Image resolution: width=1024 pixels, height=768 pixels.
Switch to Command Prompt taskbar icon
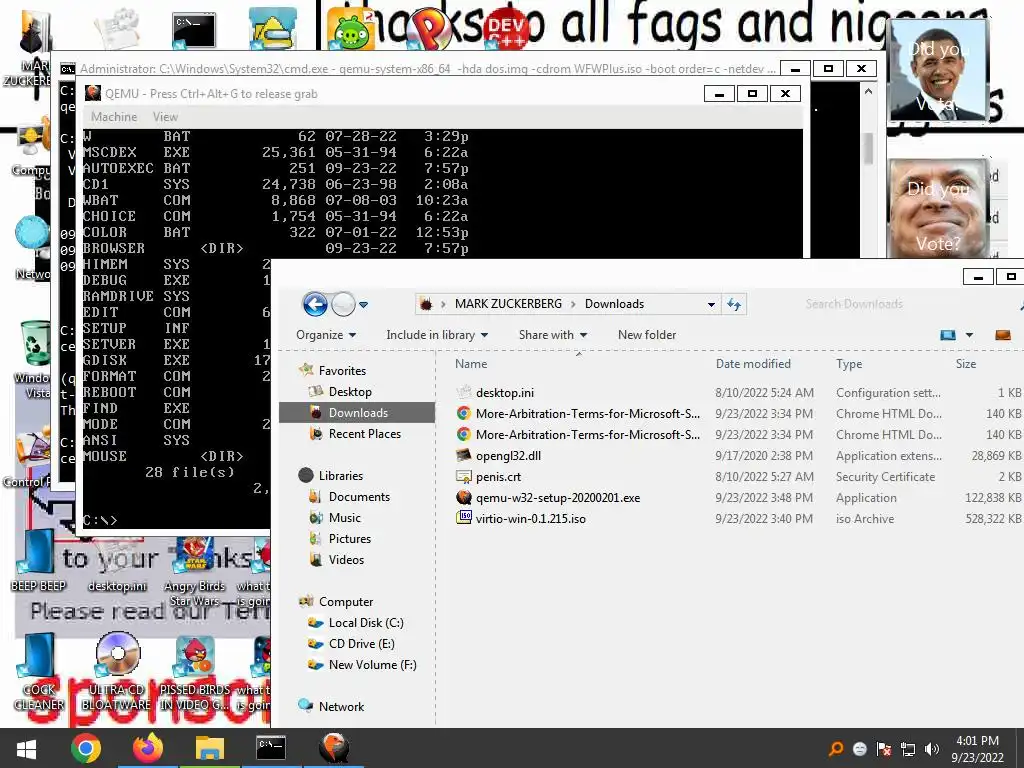[270, 748]
